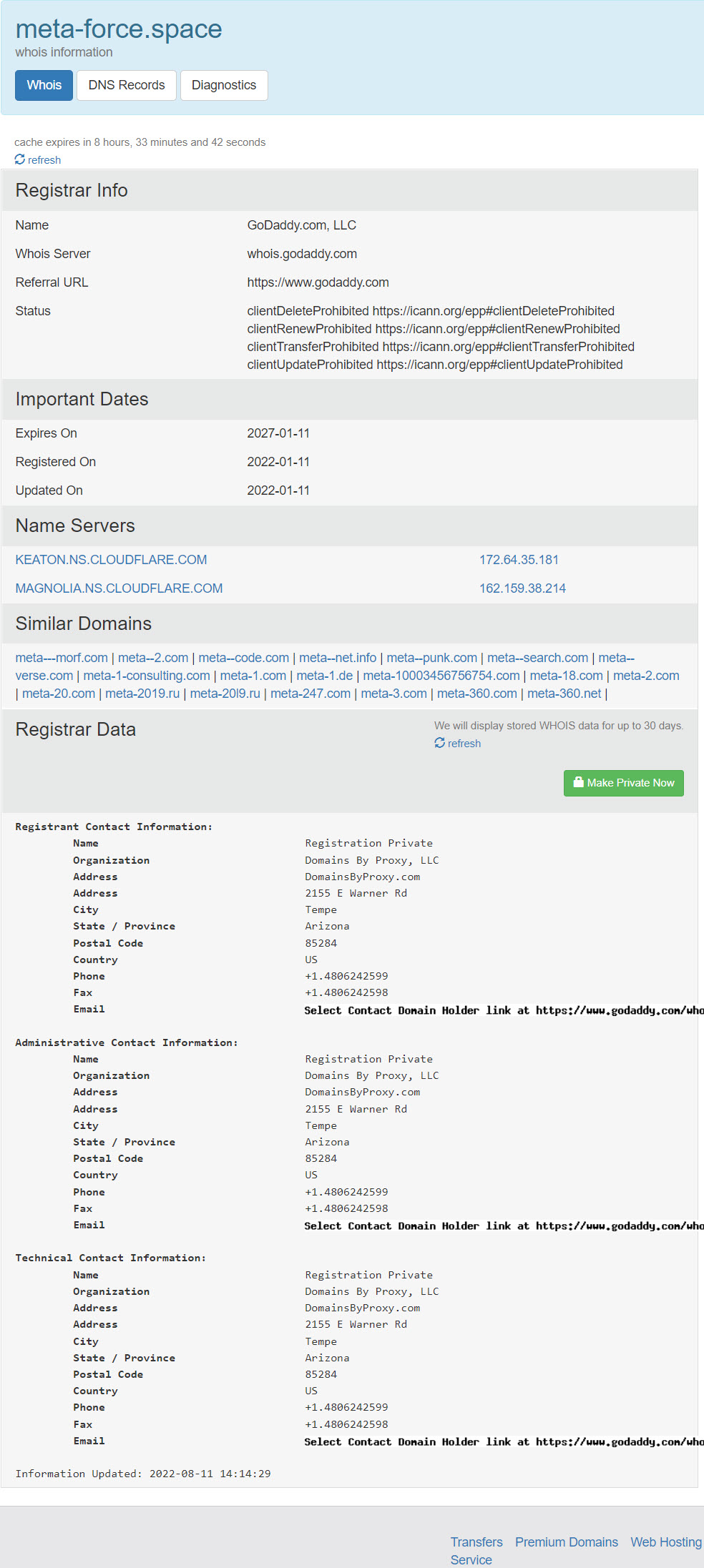Viewport: 704px width, 1568px height.
Task: Click the Make Private Now button
Action: 624,783
